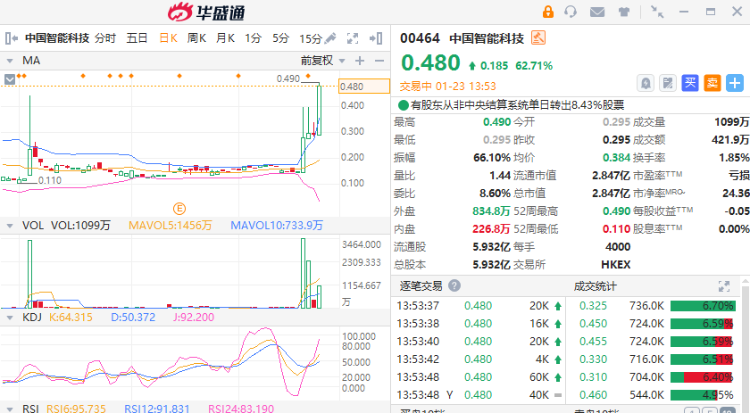
Task: Expand the RSI indicator dropdown triangle
Action: 10,409
